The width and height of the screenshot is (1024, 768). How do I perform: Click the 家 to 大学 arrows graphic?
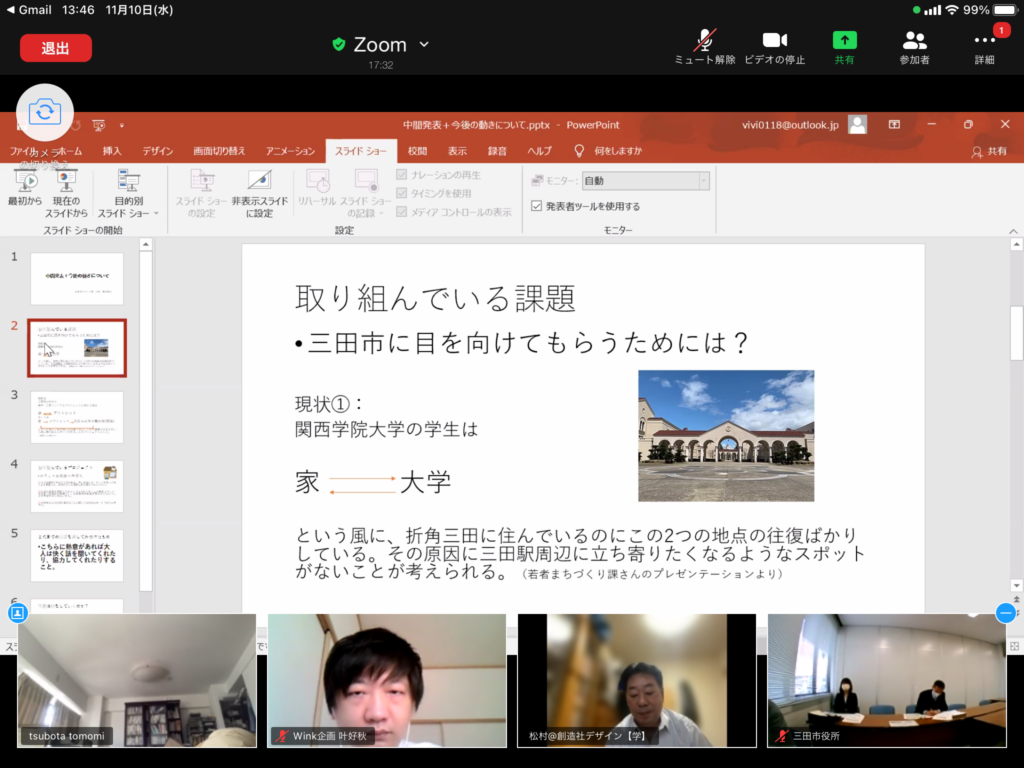coord(362,485)
